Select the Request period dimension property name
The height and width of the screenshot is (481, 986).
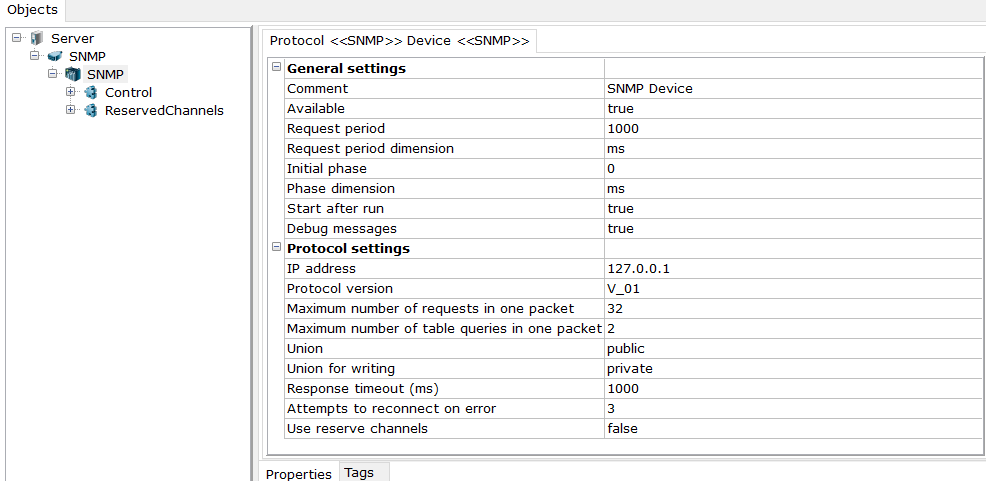tap(370, 149)
